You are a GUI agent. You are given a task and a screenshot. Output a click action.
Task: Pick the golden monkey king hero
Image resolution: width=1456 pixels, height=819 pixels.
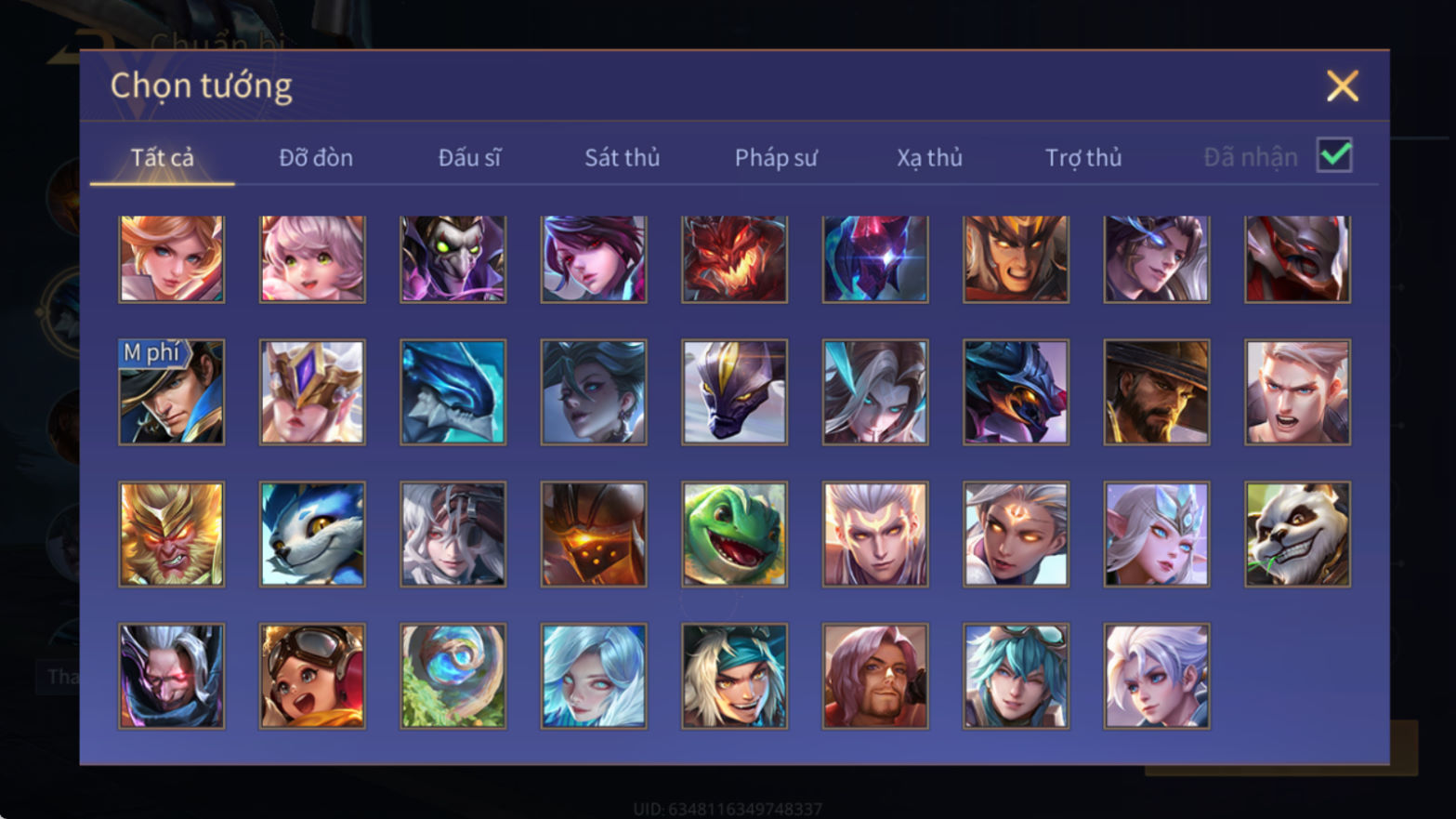(171, 534)
